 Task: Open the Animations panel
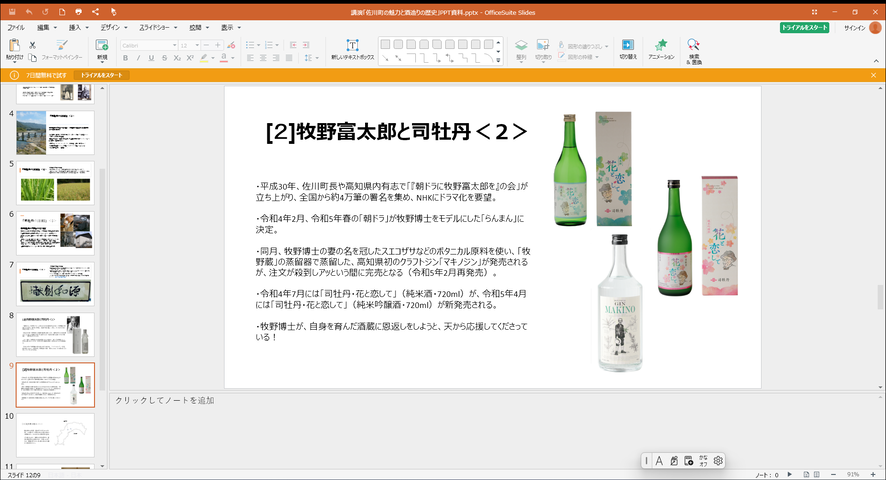click(x=661, y=50)
